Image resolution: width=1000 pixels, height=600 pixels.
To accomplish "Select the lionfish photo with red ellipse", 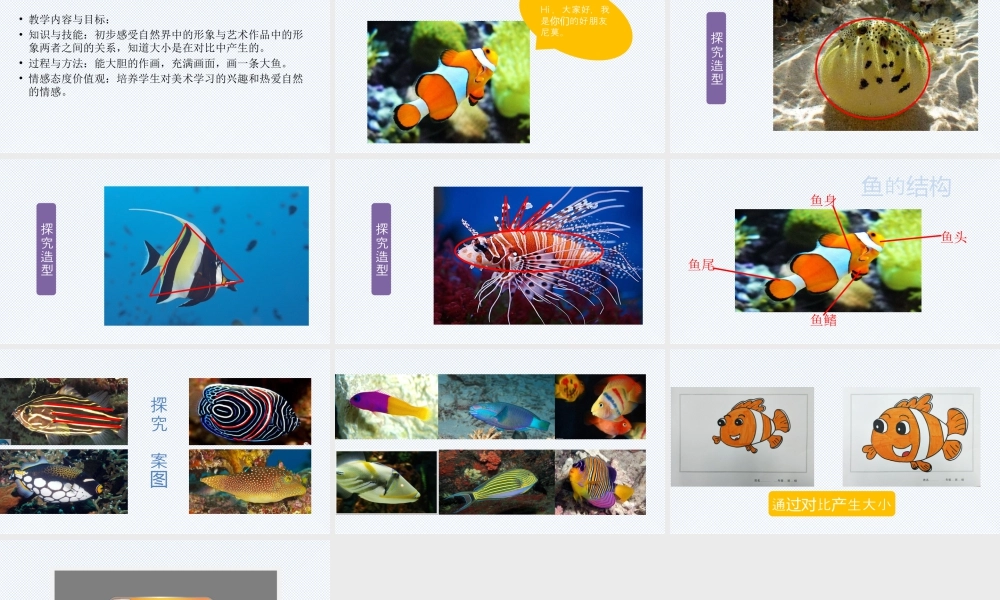I will click(537, 255).
